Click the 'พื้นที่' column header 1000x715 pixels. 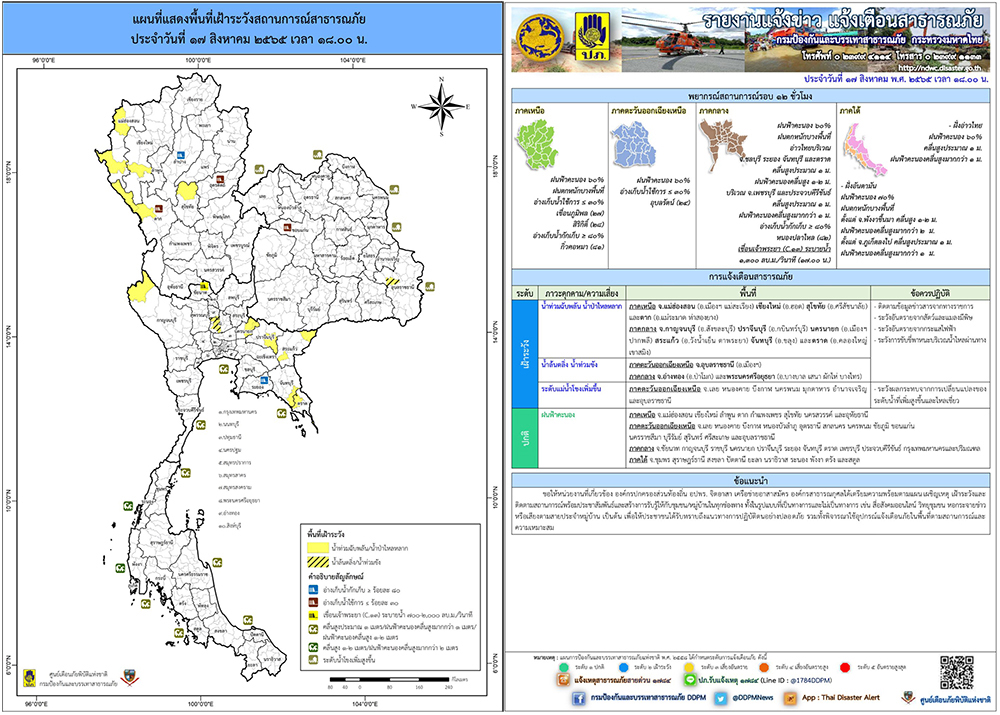748,293
